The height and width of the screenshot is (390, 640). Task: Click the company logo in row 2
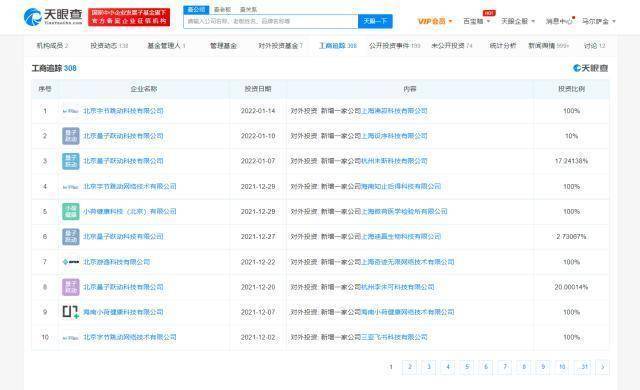point(71,136)
